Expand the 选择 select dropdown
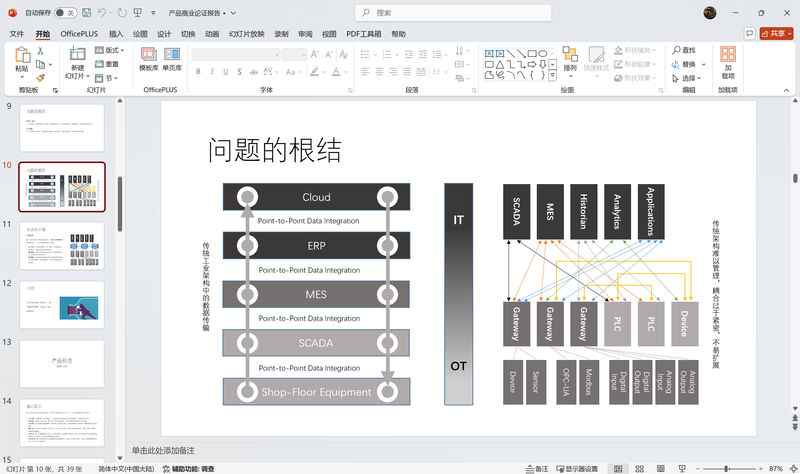Image resolution: width=800 pixels, height=474 pixels. [x=687, y=78]
